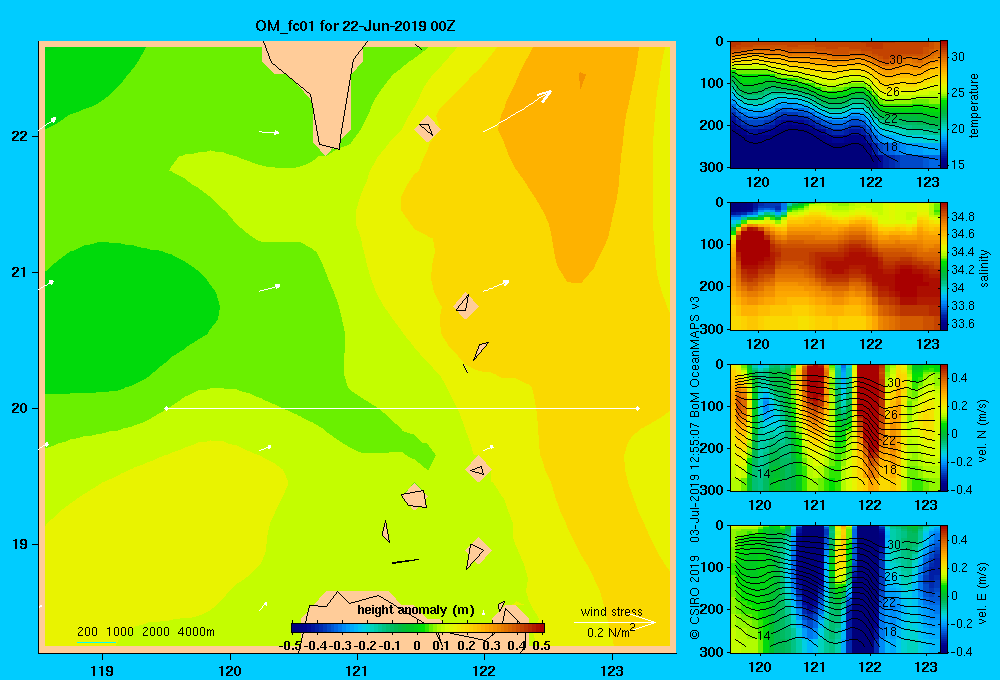Click the vel. N panel's vertical color bar
This screenshot has width=1000, height=680.
tap(944, 427)
